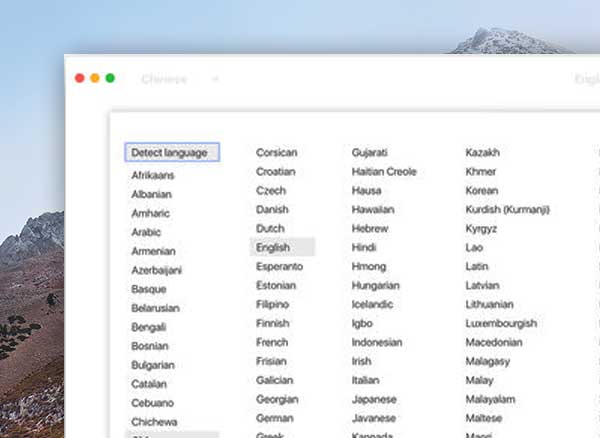Choose Bengali language
The height and width of the screenshot is (438, 600).
pyautogui.click(x=149, y=327)
